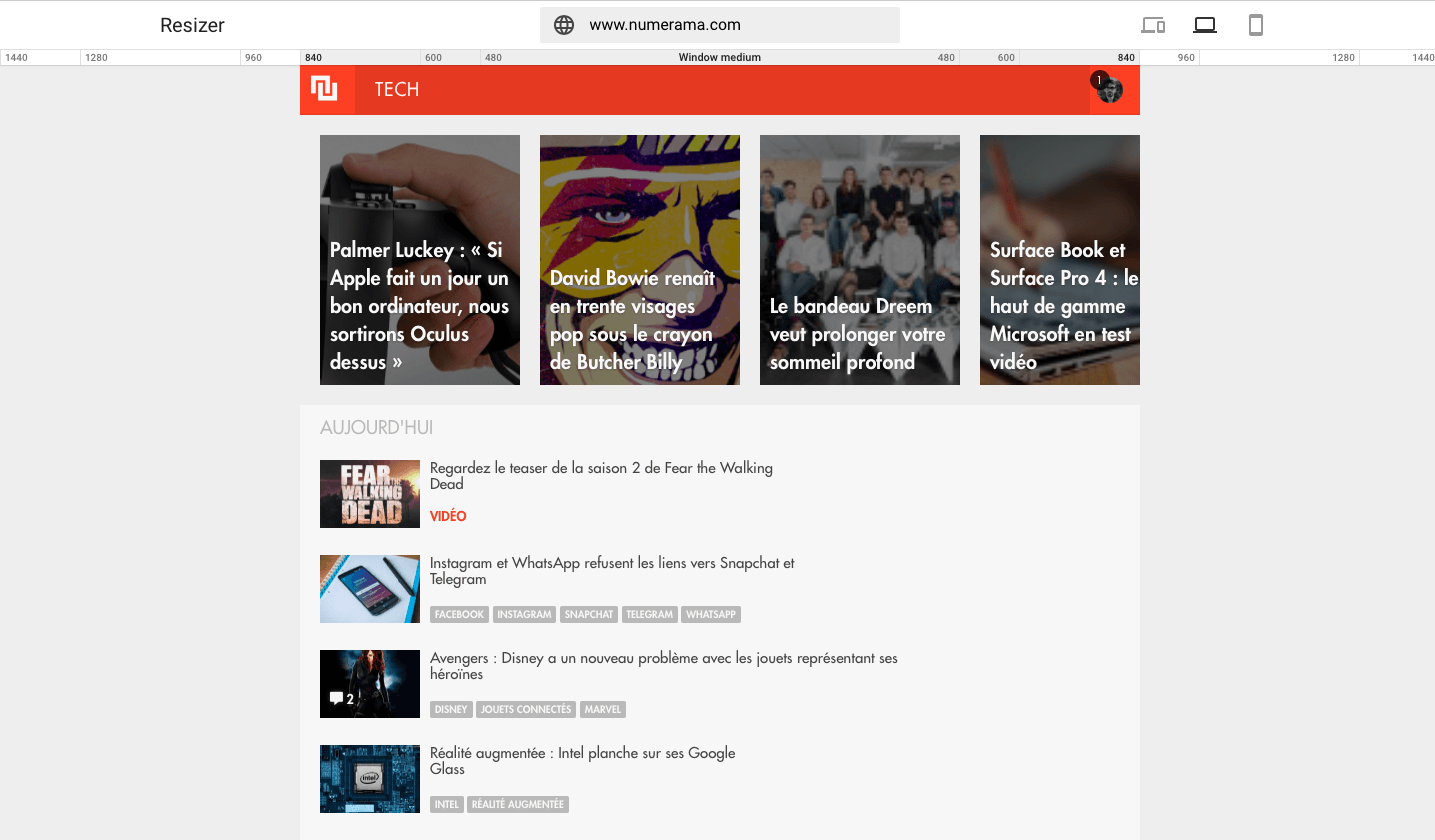Click the RÉALITÉ AUGMENTÉE tag

pyautogui.click(x=518, y=804)
